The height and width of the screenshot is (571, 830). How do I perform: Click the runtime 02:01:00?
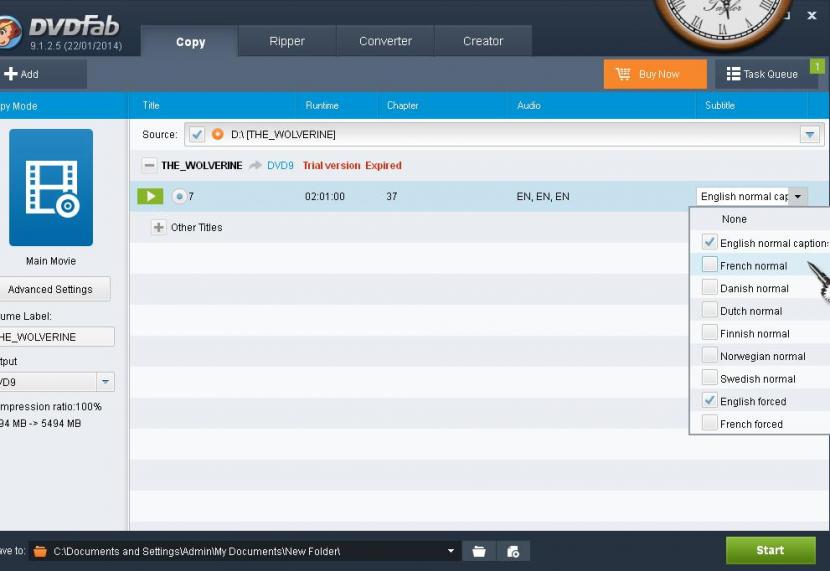point(324,196)
